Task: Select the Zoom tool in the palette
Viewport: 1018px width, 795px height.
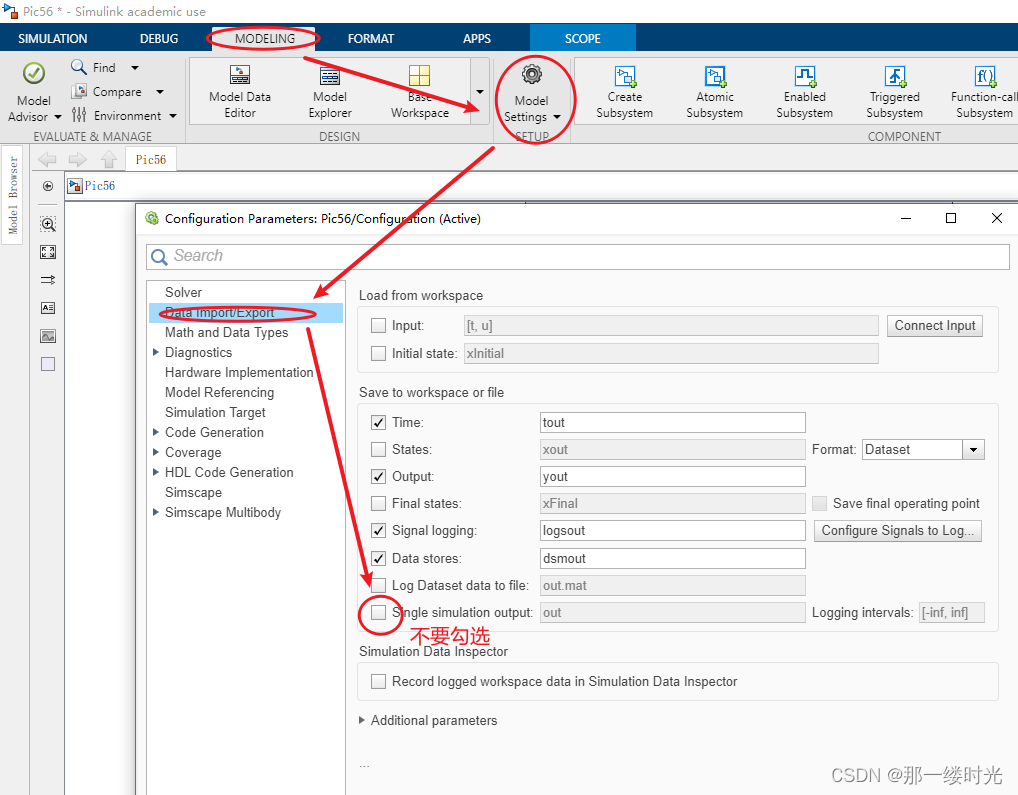Action: click(48, 225)
